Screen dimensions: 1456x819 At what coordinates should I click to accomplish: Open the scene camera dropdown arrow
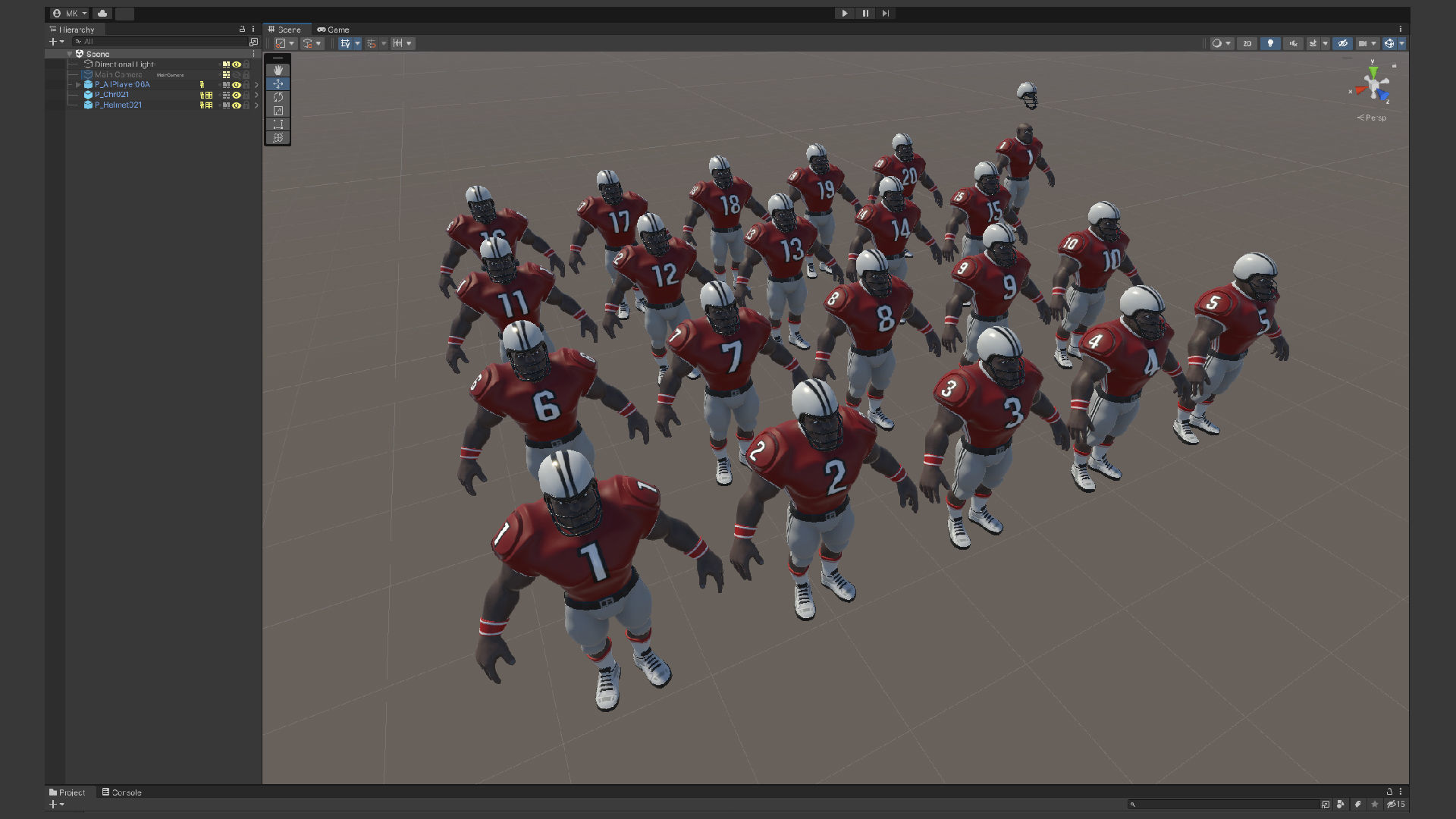[1373, 43]
